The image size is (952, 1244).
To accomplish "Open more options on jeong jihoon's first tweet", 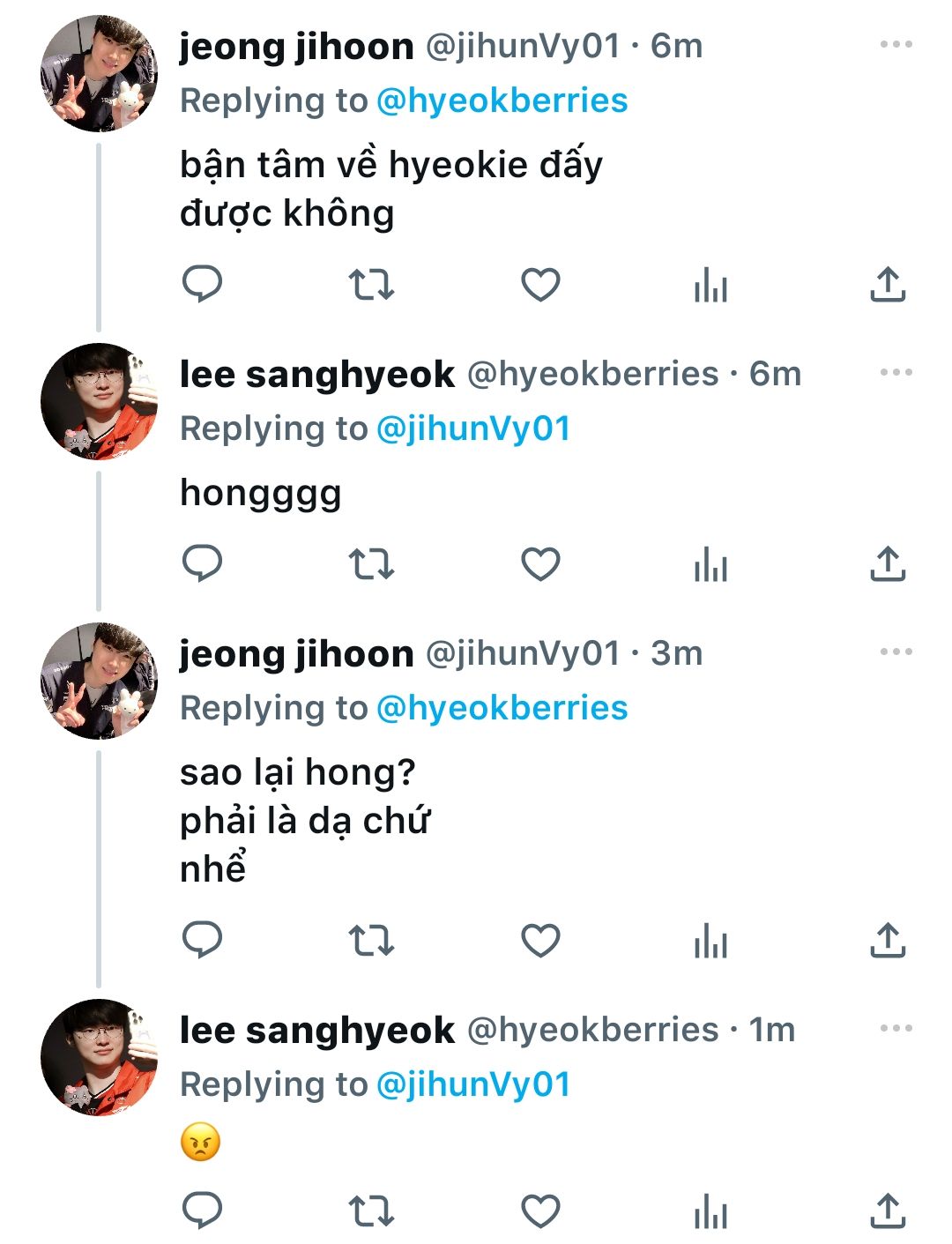I will (x=896, y=44).
